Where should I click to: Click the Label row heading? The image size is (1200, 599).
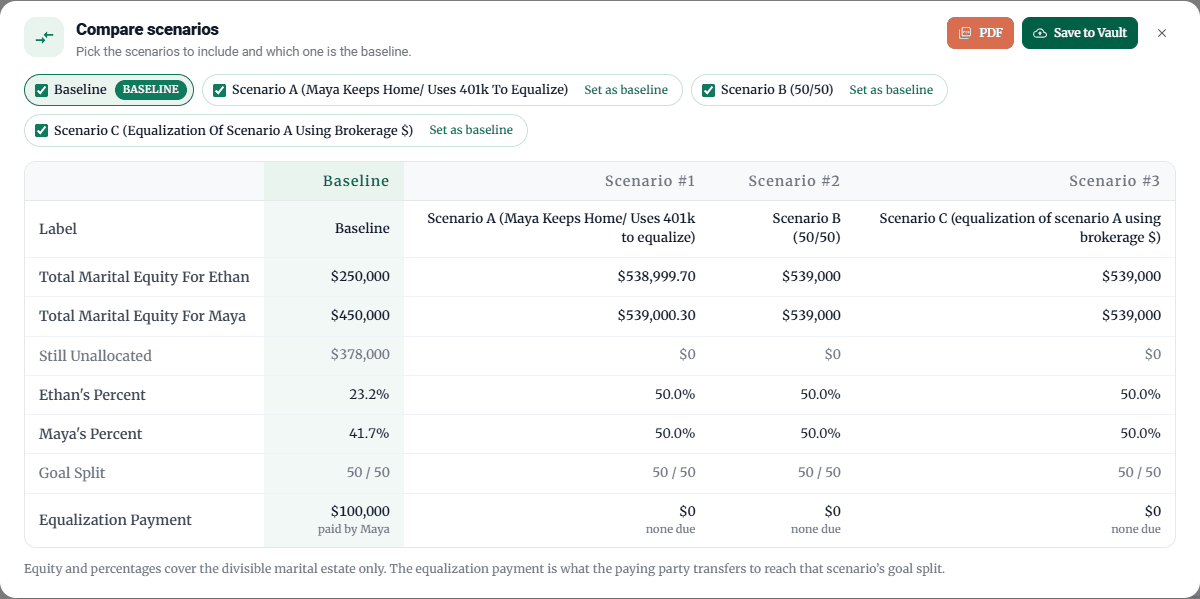58,229
